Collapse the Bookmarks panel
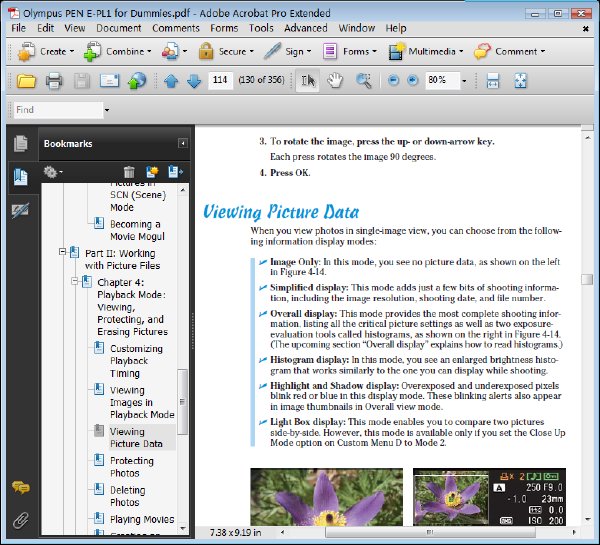 coord(183,144)
